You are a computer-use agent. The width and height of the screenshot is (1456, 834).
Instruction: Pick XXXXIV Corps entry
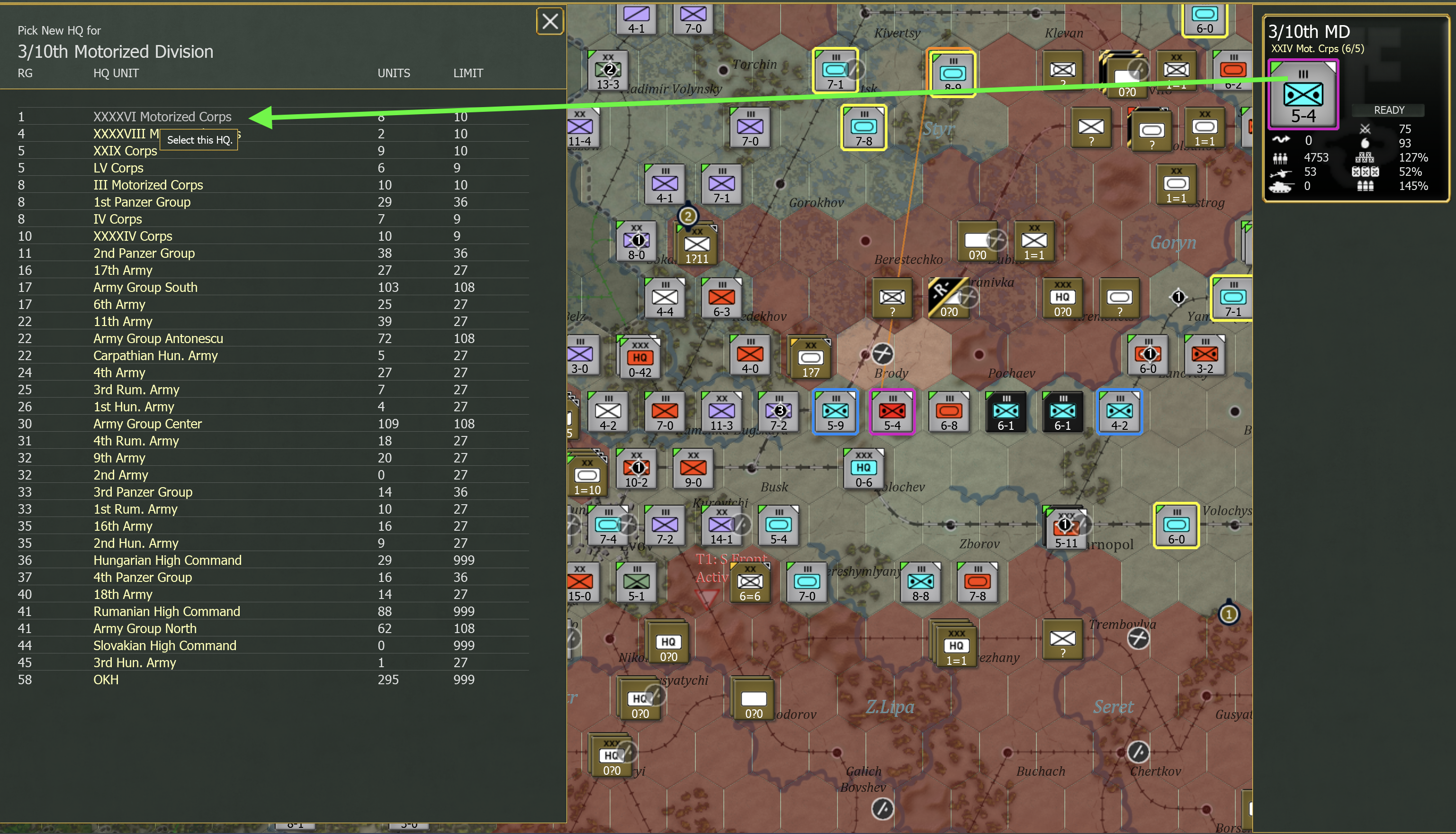click(x=272, y=236)
